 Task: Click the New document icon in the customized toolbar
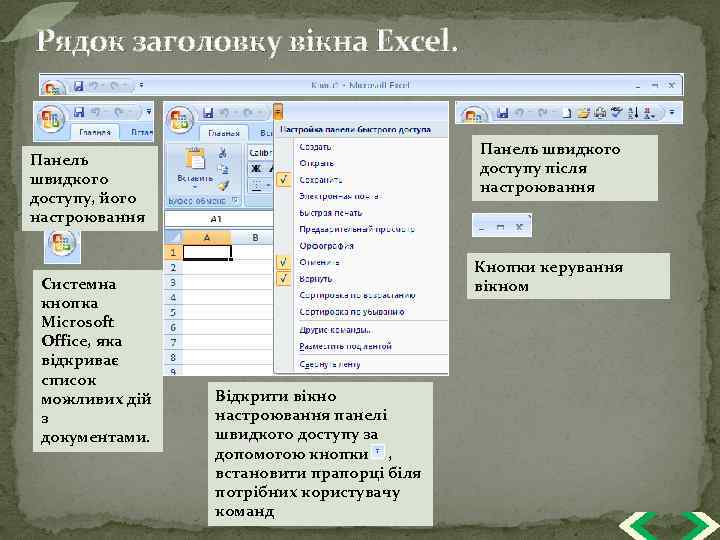coord(568,113)
